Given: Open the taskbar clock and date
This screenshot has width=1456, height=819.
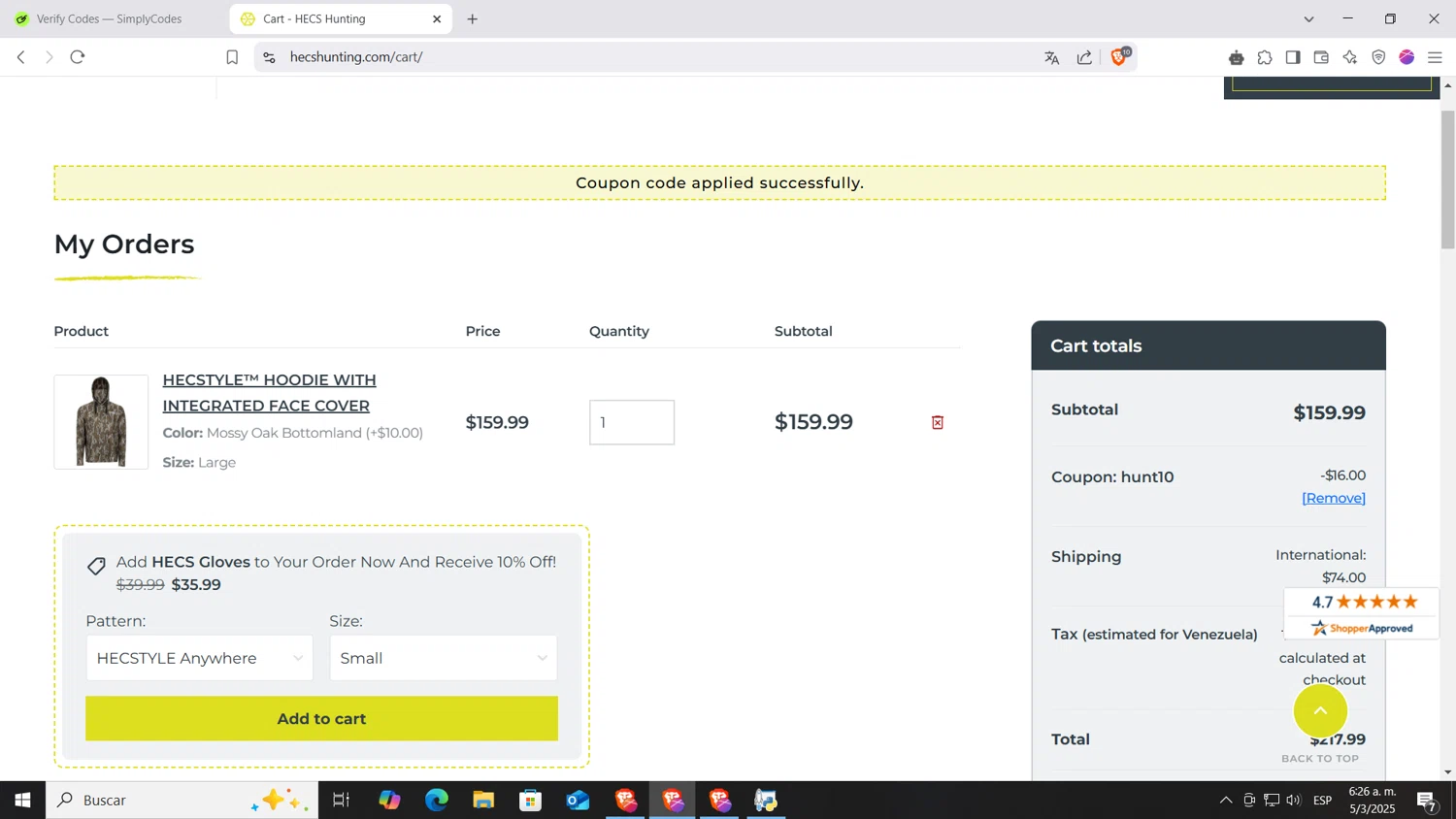Looking at the screenshot, I should click(1373, 801).
